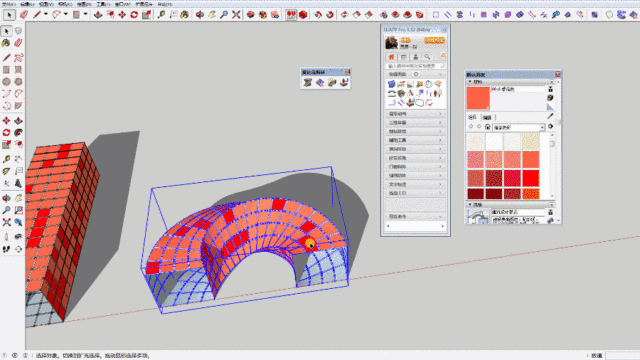Image resolution: width=640 pixels, height=360 pixels.
Task: Open the 编辑 menu
Action: (x=27, y=4)
